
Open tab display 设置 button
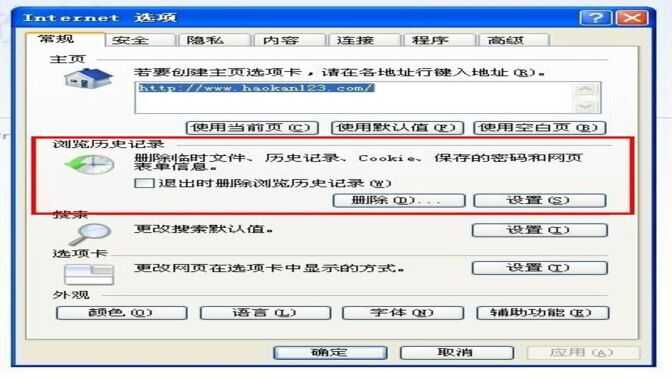tap(540, 268)
